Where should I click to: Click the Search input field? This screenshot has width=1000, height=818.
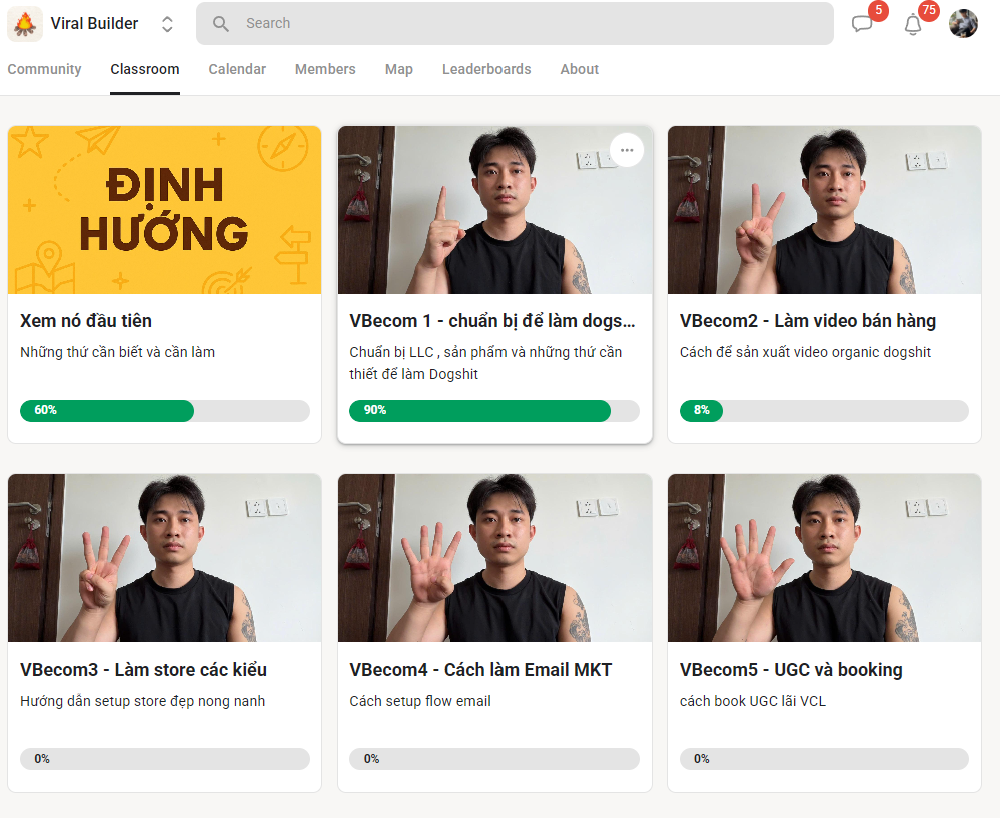tap(515, 24)
